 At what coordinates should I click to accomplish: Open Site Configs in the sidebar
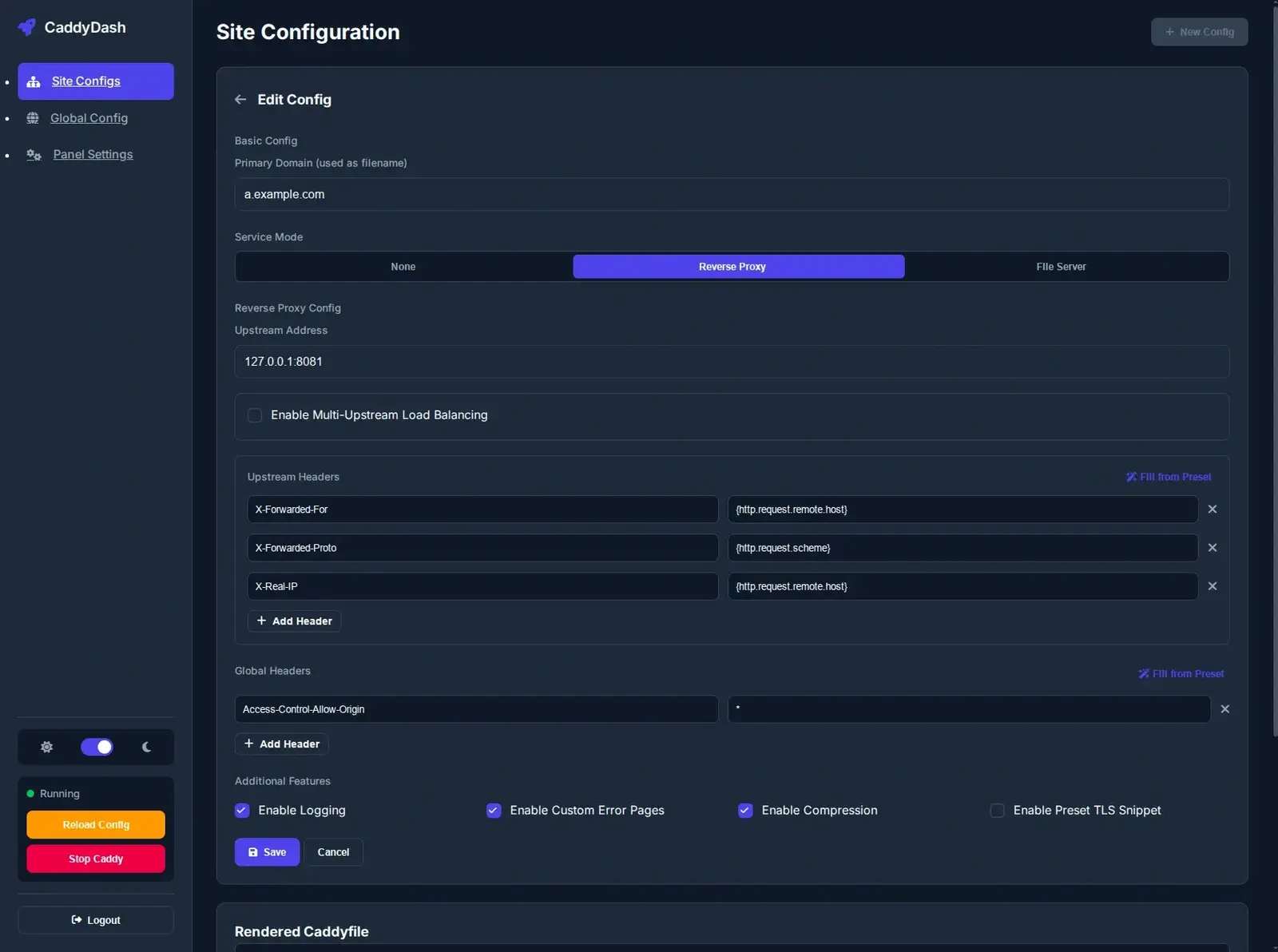click(96, 81)
